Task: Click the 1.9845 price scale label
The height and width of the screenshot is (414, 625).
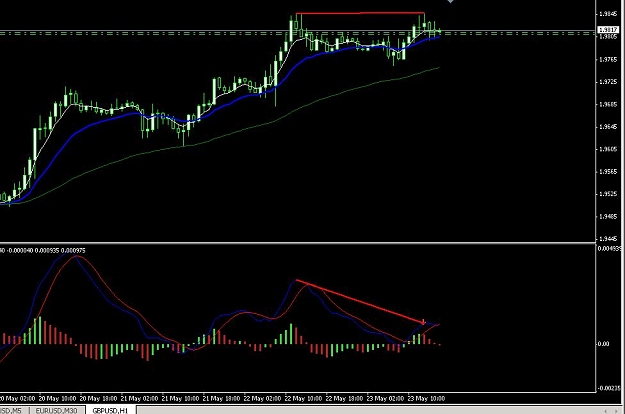Action: click(x=608, y=14)
